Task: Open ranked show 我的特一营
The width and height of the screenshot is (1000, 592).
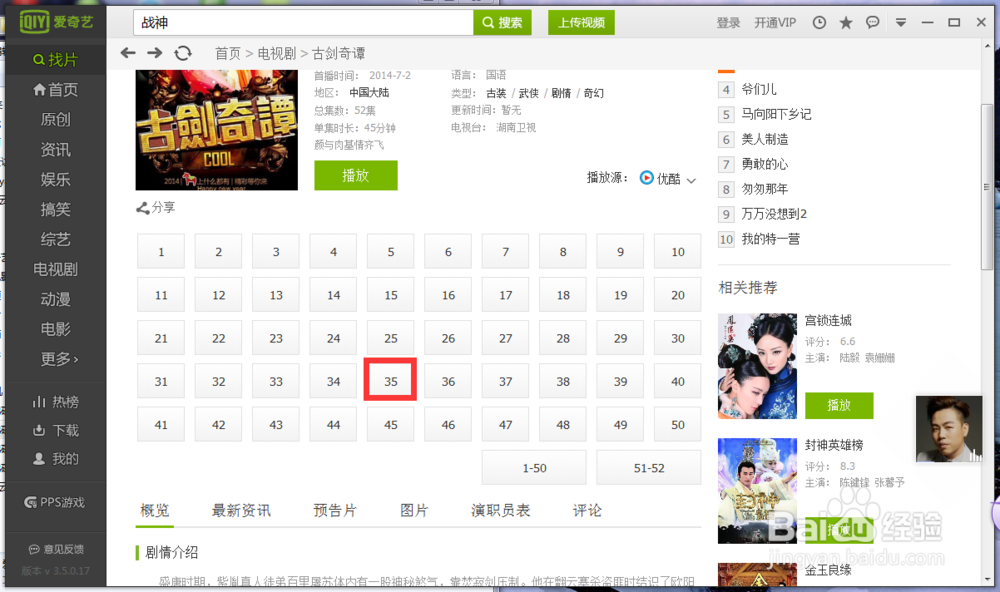Action: tap(770, 239)
